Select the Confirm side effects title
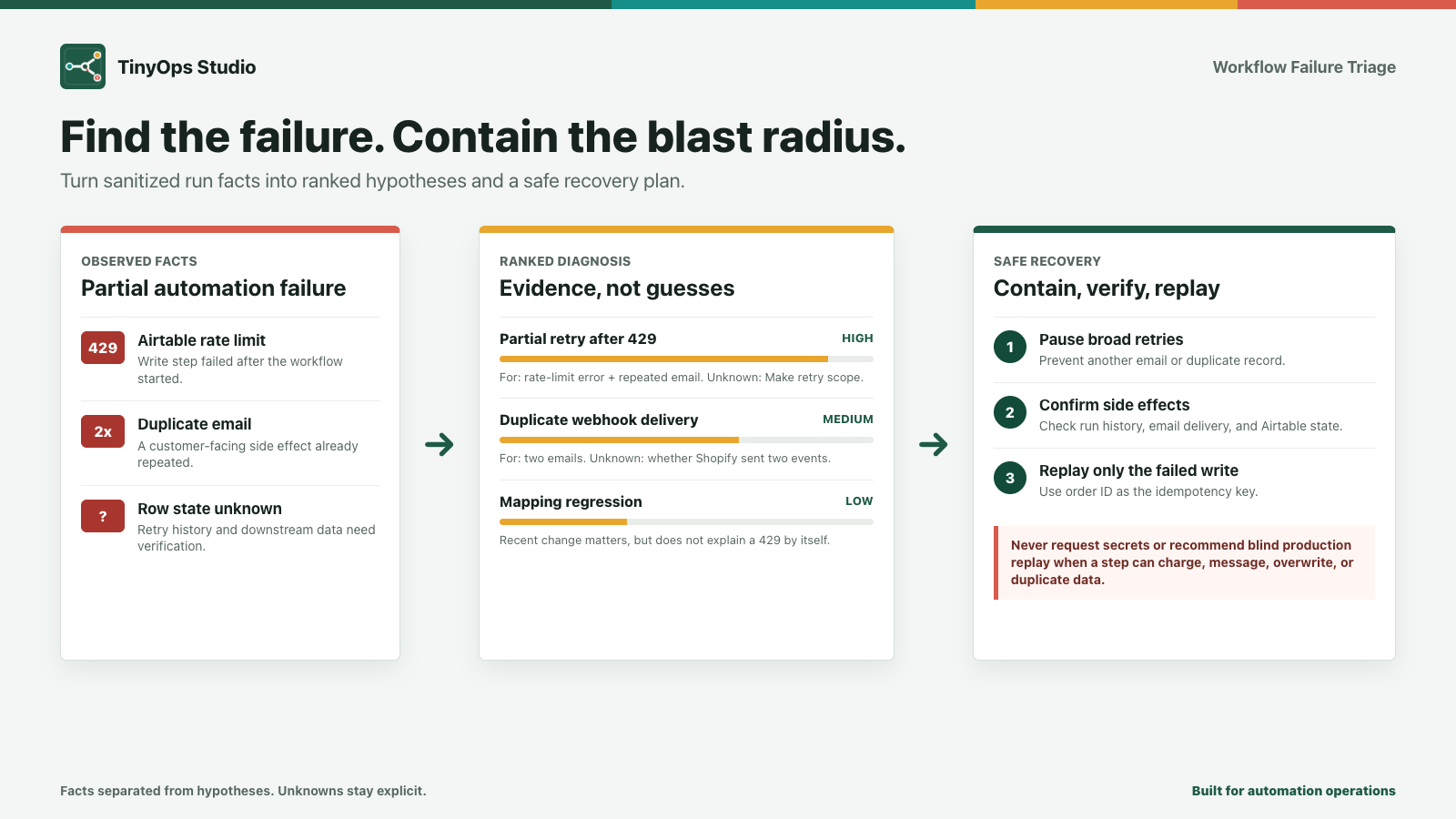Viewport: 1456px width, 819px height. (x=1114, y=405)
